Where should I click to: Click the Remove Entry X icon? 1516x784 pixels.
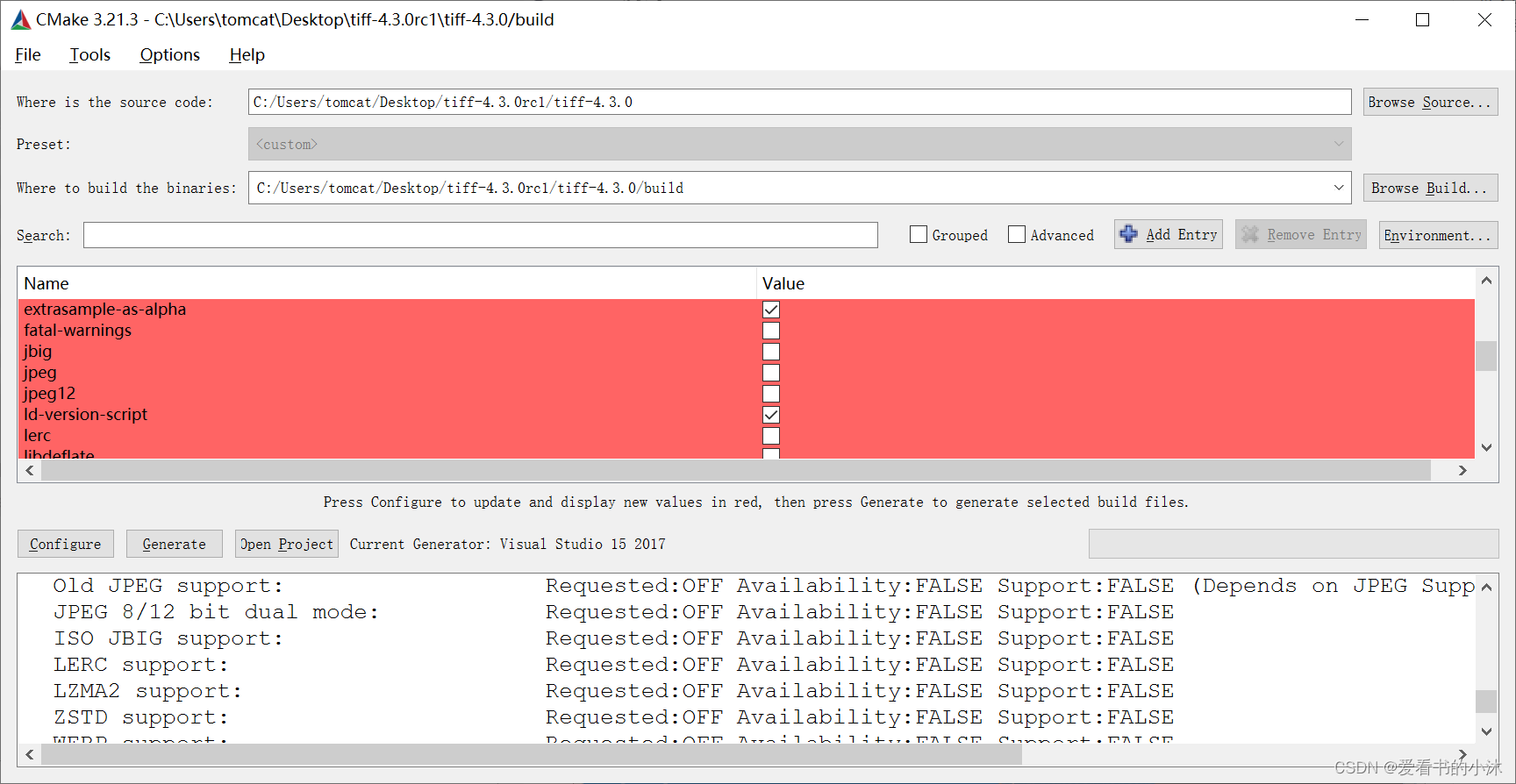point(1250,234)
